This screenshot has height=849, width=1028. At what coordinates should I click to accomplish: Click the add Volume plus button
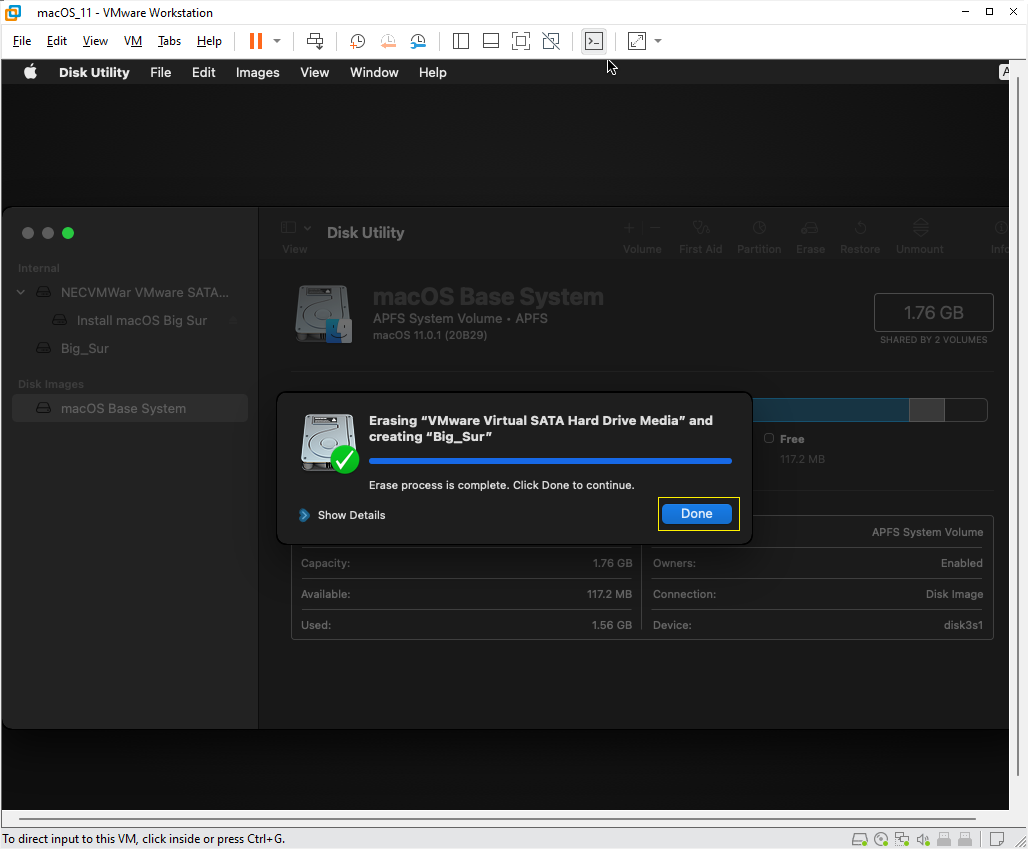629,228
